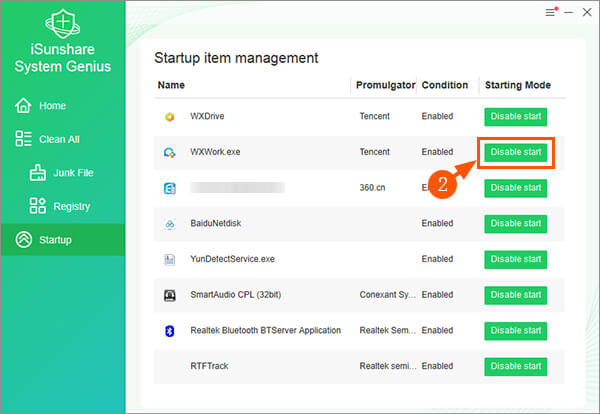Open Registry cleaner
Viewport: 600px width, 414px height.
pyautogui.click(x=63, y=206)
